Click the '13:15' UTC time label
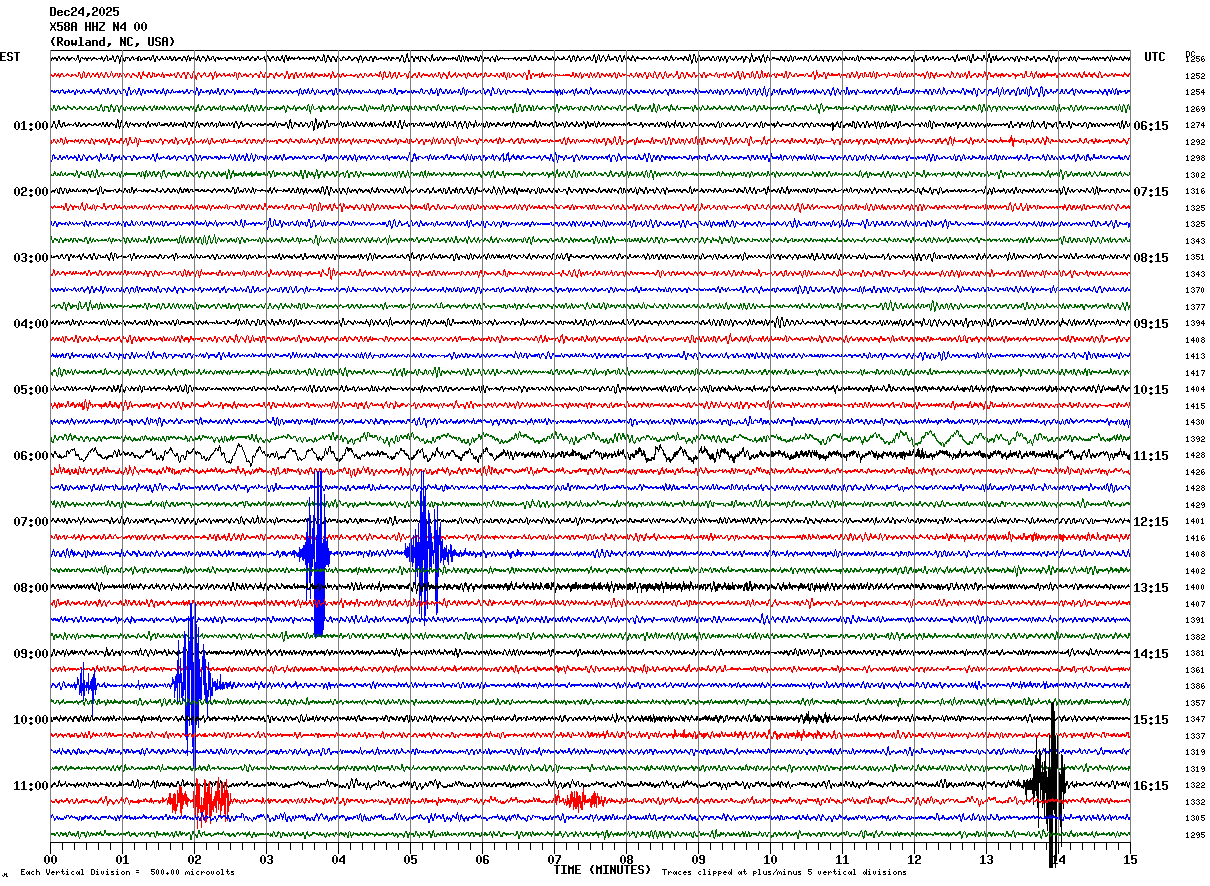The width and height of the screenshot is (1210, 886). click(1151, 588)
